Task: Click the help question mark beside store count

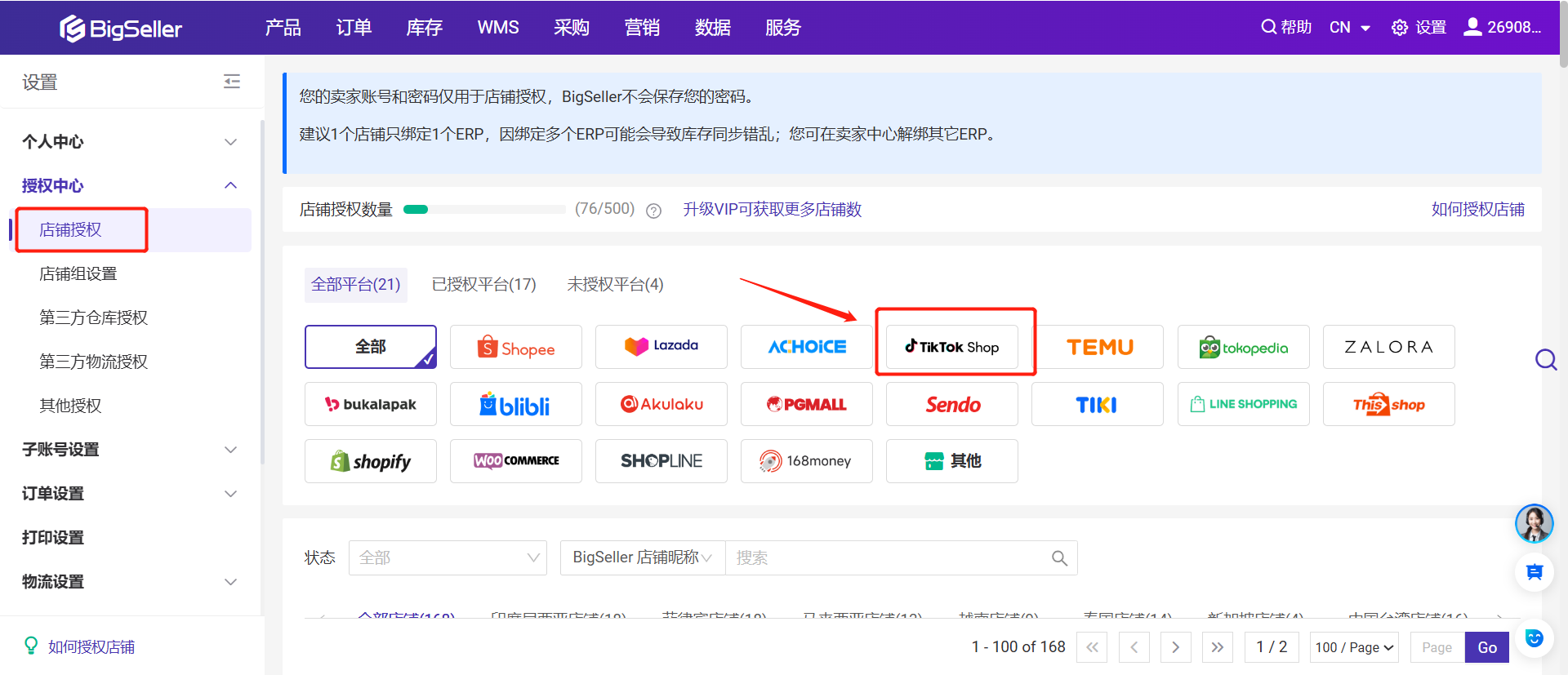Action: click(653, 211)
